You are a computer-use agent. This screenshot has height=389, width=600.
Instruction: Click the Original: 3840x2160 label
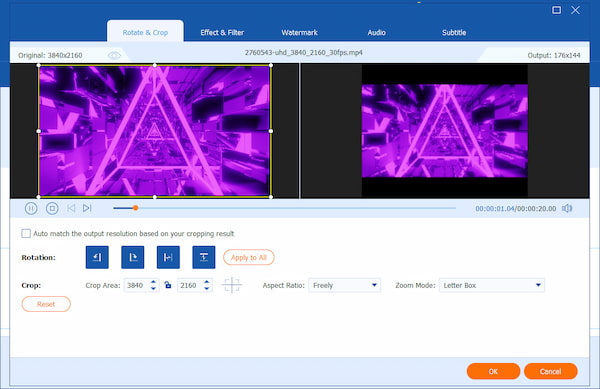pos(50,55)
